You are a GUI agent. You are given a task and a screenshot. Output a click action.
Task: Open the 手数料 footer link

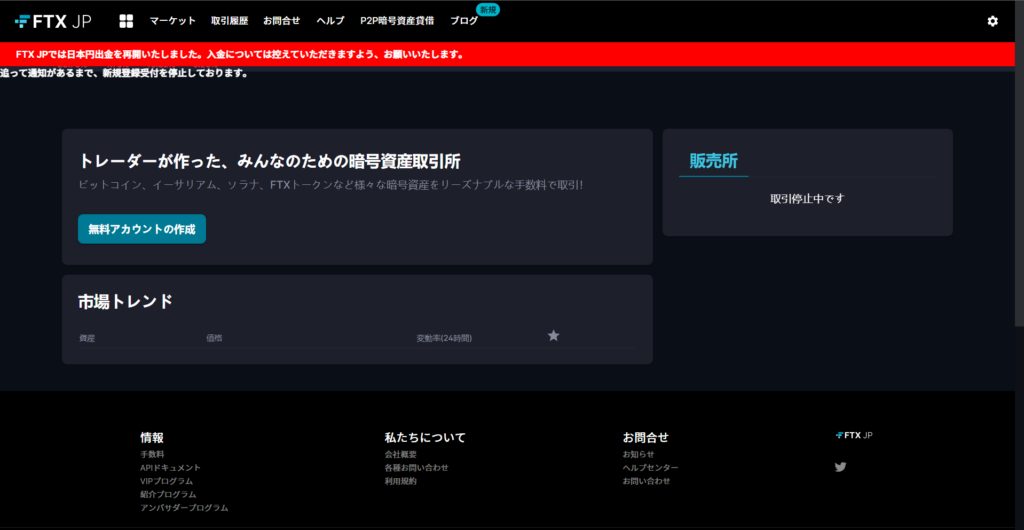(152, 454)
